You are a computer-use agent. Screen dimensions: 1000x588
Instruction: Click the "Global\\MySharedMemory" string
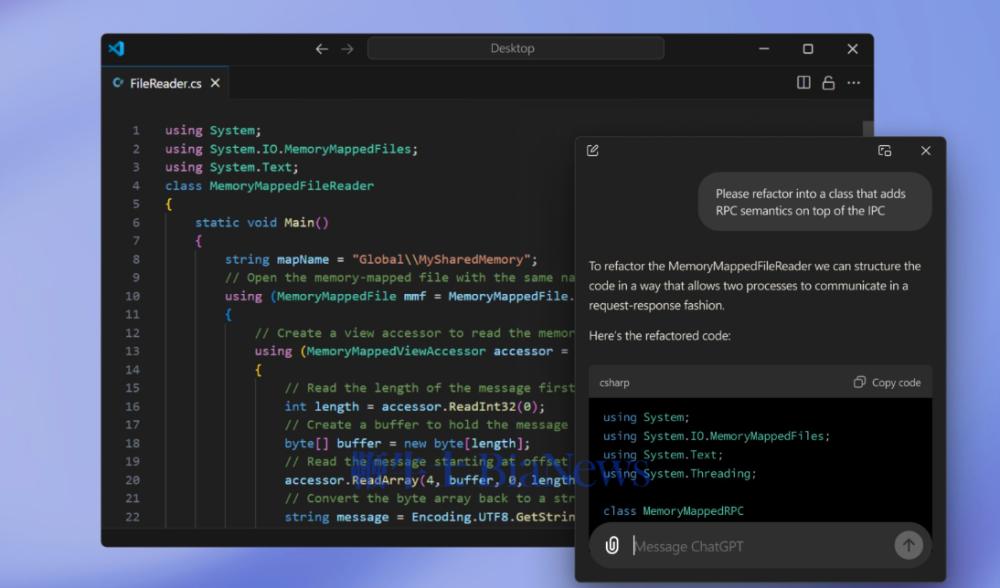tap(442, 259)
